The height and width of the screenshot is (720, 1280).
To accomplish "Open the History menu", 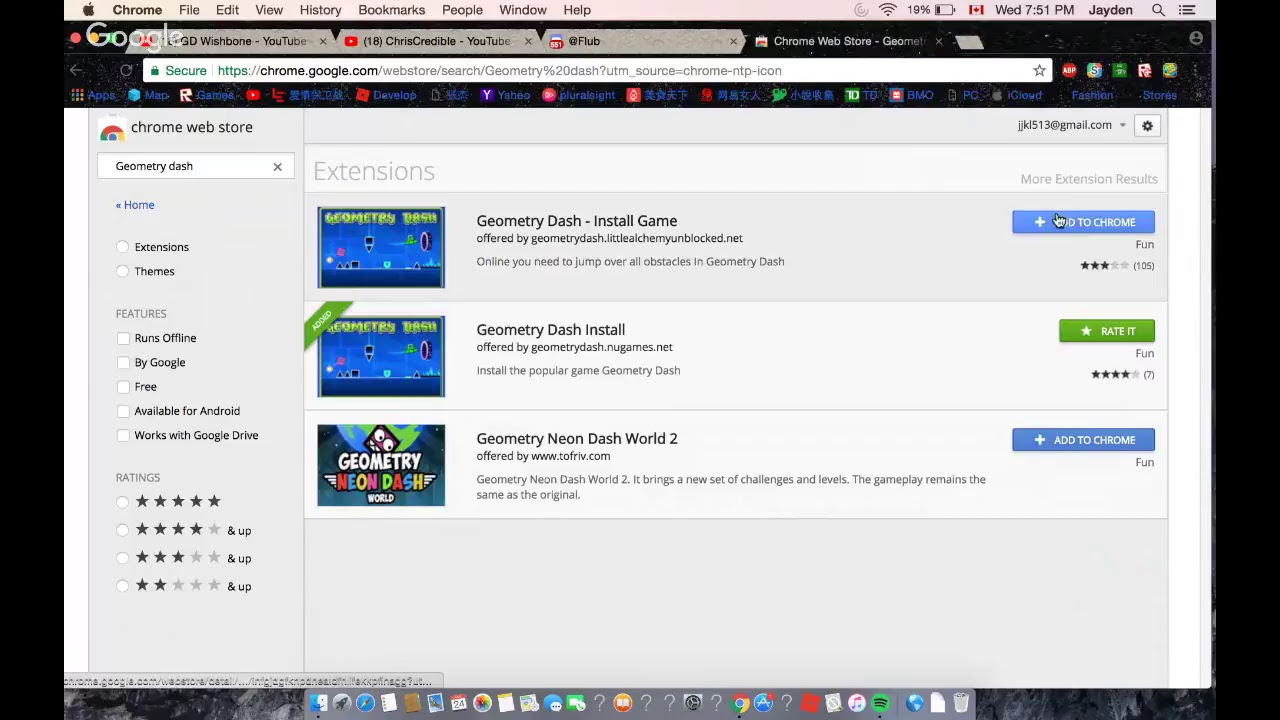I will 320,10.
